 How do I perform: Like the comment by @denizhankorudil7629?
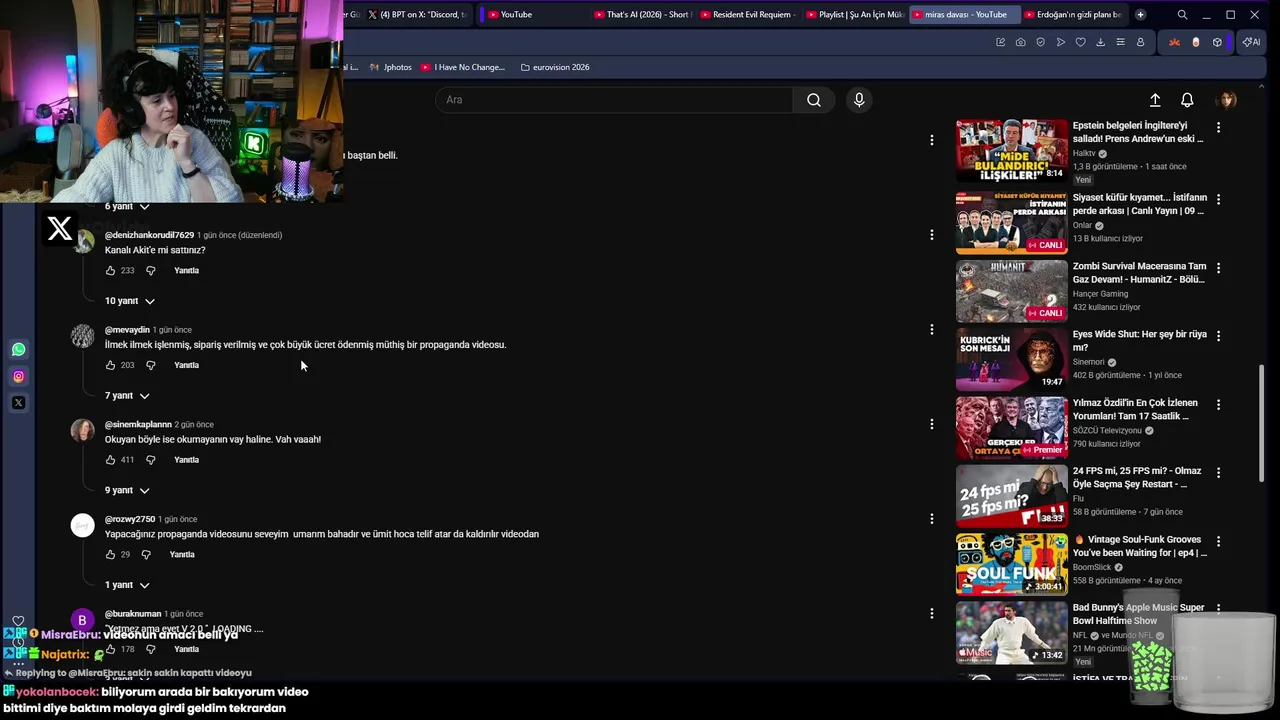pos(110,271)
